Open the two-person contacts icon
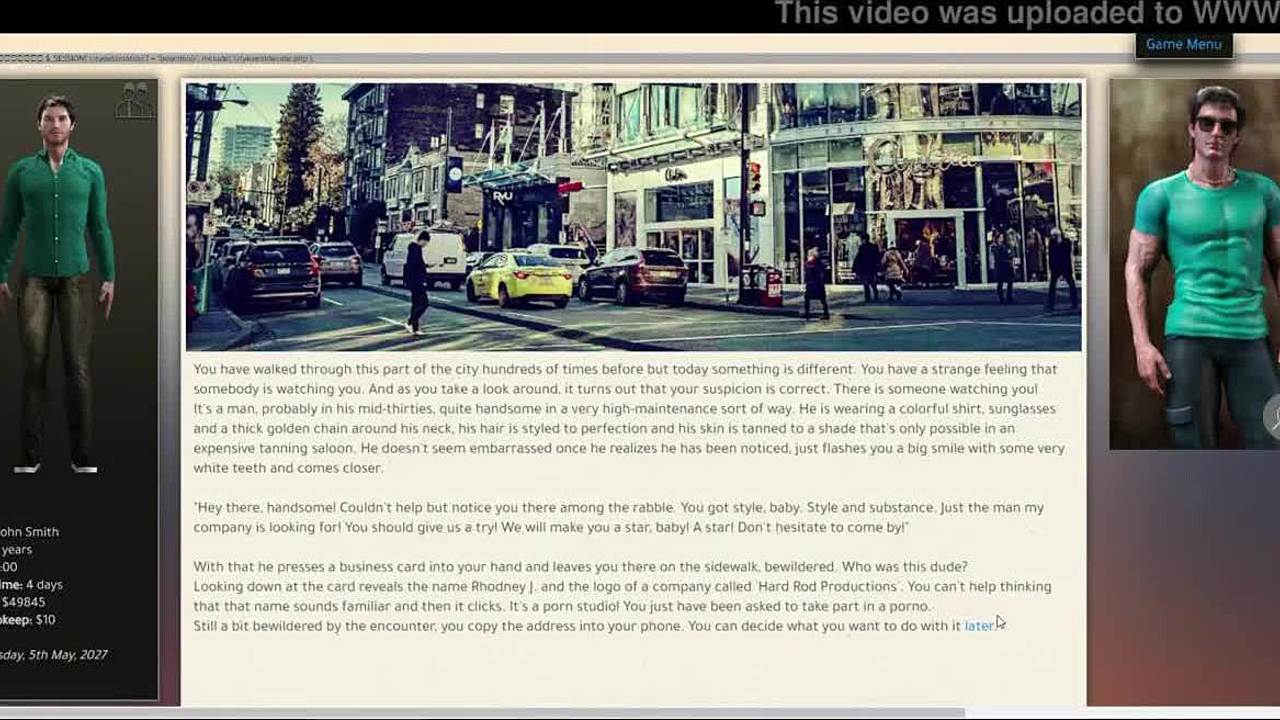This screenshot has height=720, width=1280. 134,100
